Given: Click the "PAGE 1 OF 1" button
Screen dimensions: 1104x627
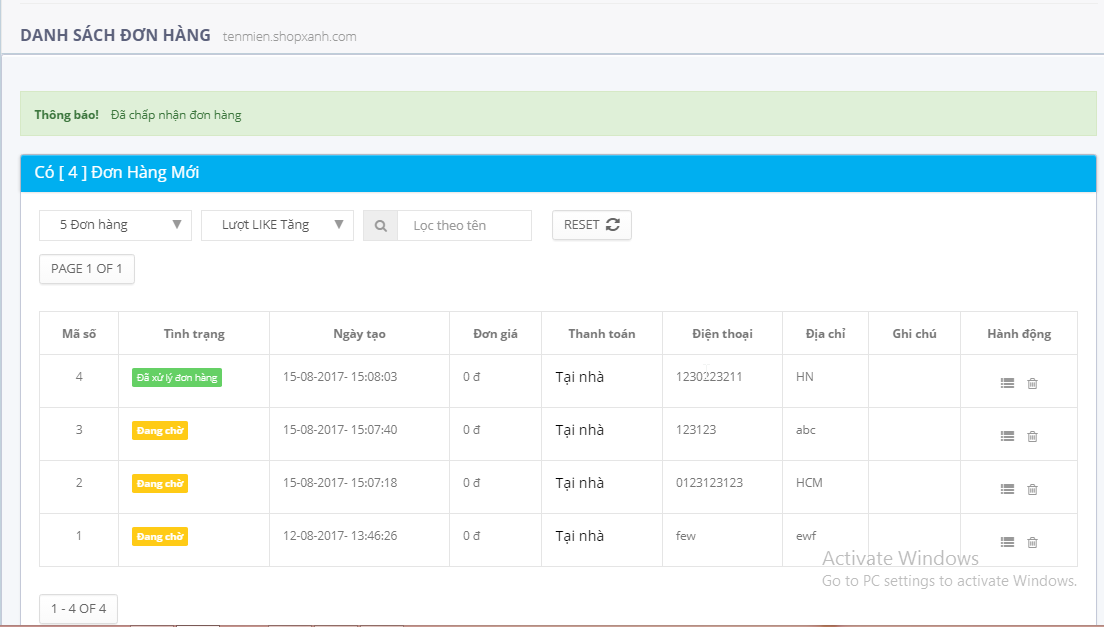Looking at the screenshot, I should pos(87,269).
